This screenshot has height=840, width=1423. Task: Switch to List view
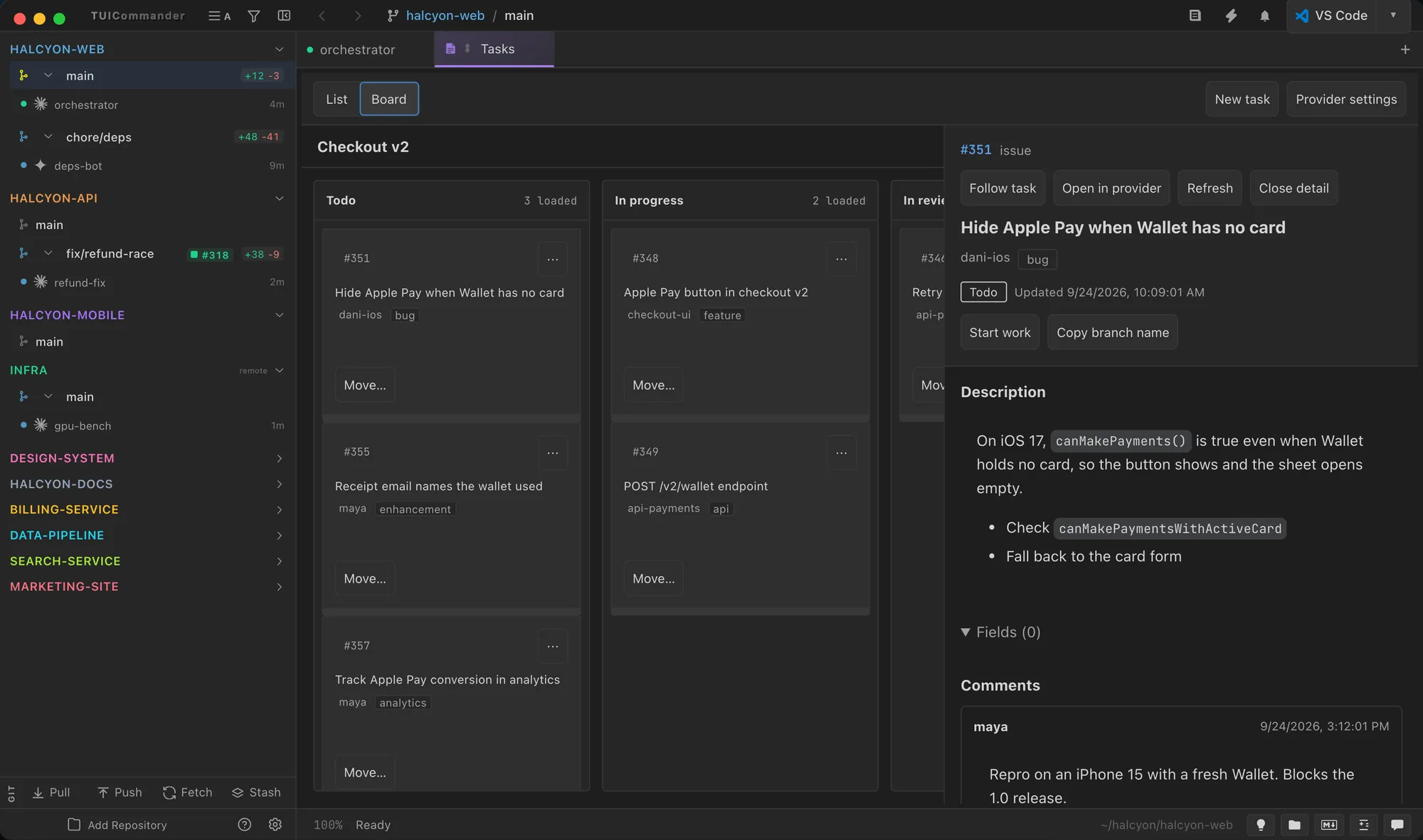[337, 99]
